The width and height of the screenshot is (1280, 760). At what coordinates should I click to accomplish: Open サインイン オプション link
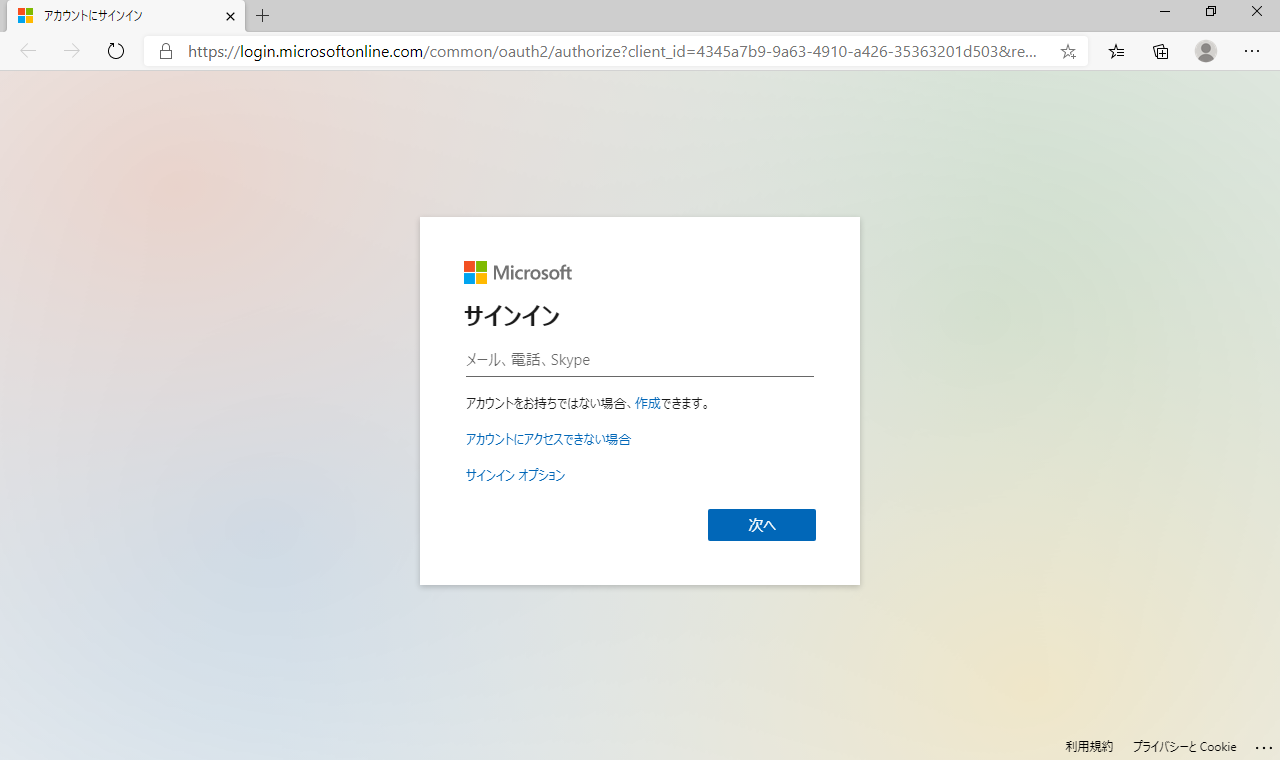(x=515, y=475)
